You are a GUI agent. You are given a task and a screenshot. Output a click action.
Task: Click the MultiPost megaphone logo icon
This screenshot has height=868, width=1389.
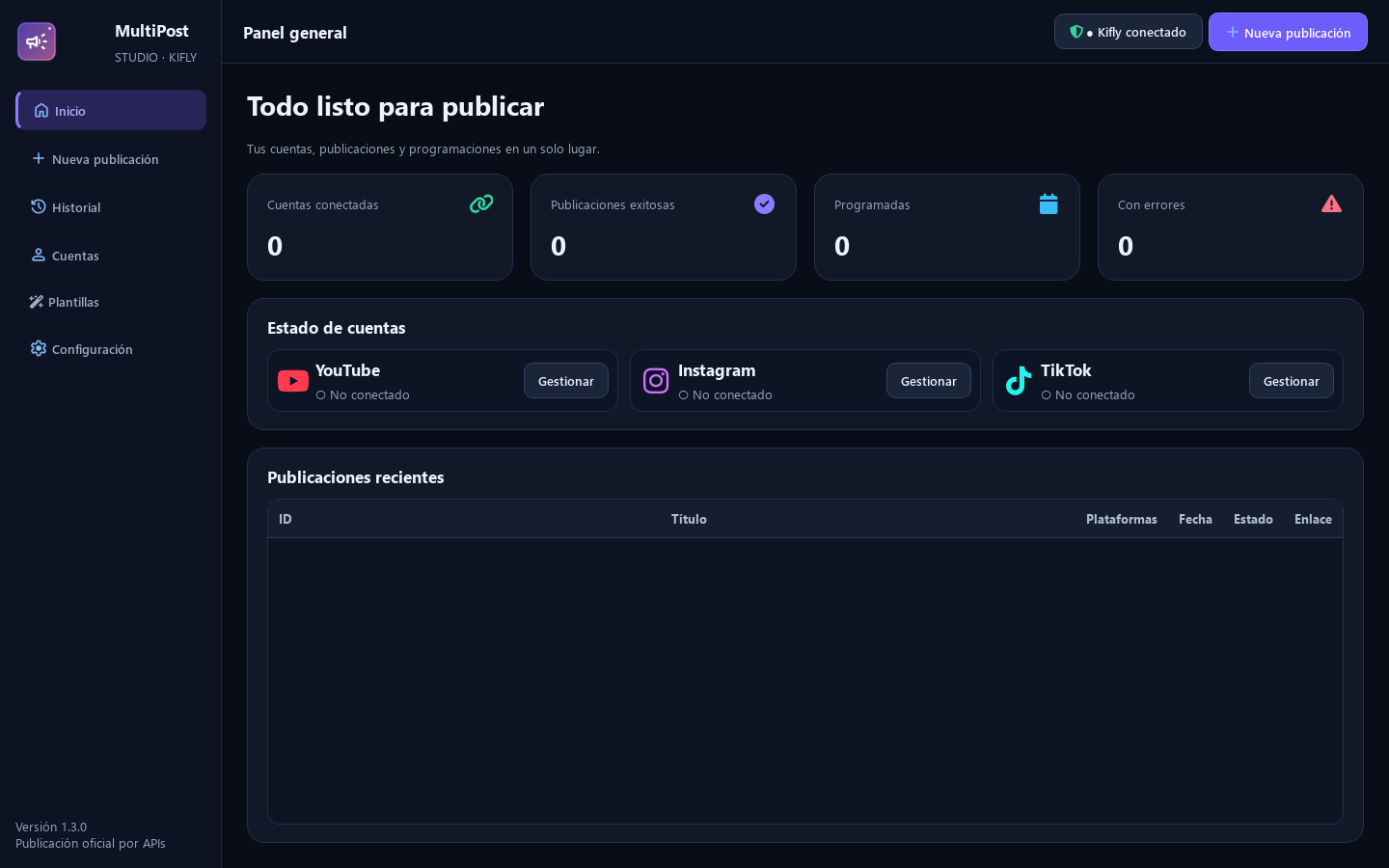click(37, 41)
